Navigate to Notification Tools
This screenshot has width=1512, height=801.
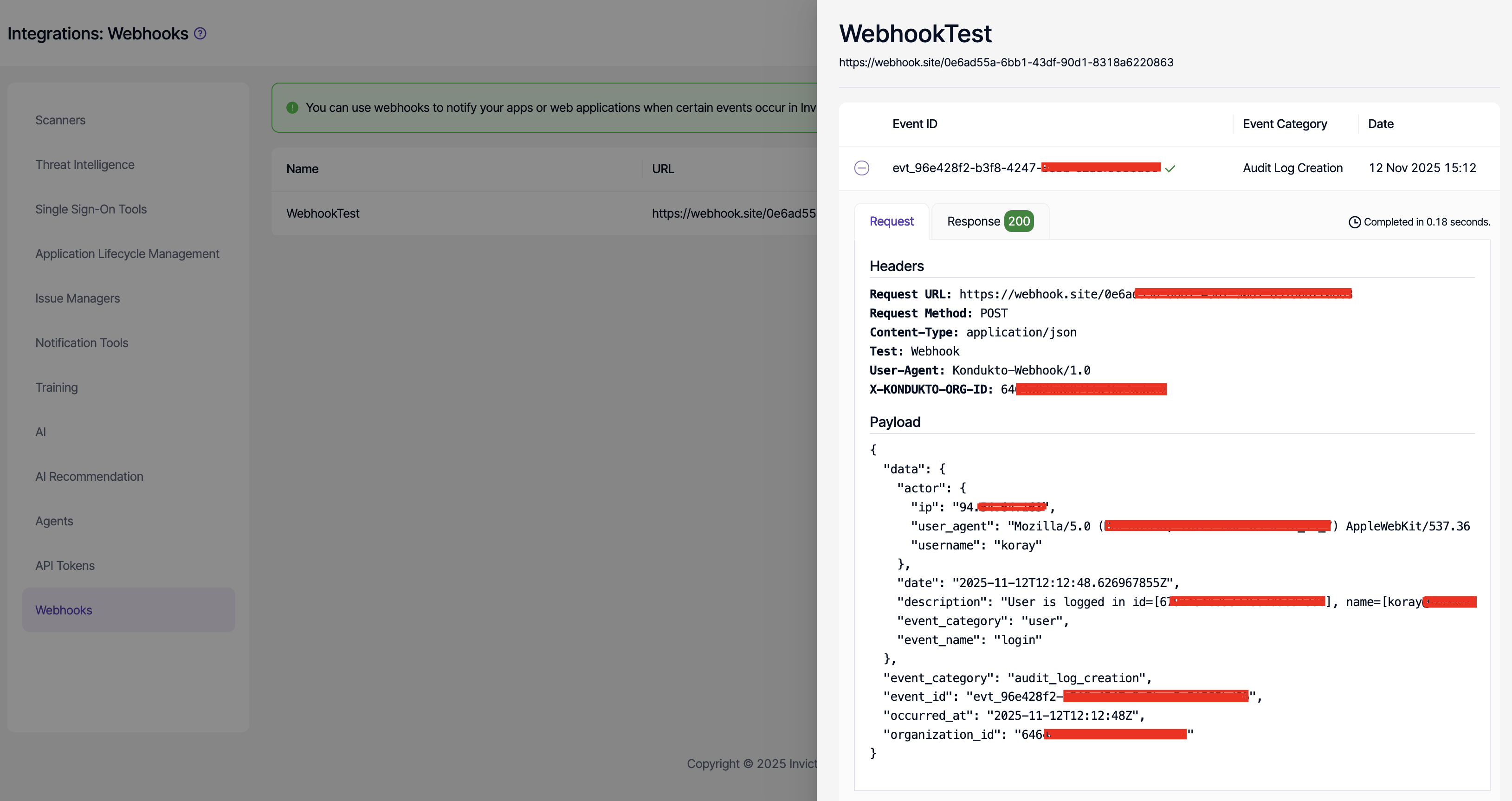[x=82, y=343]
